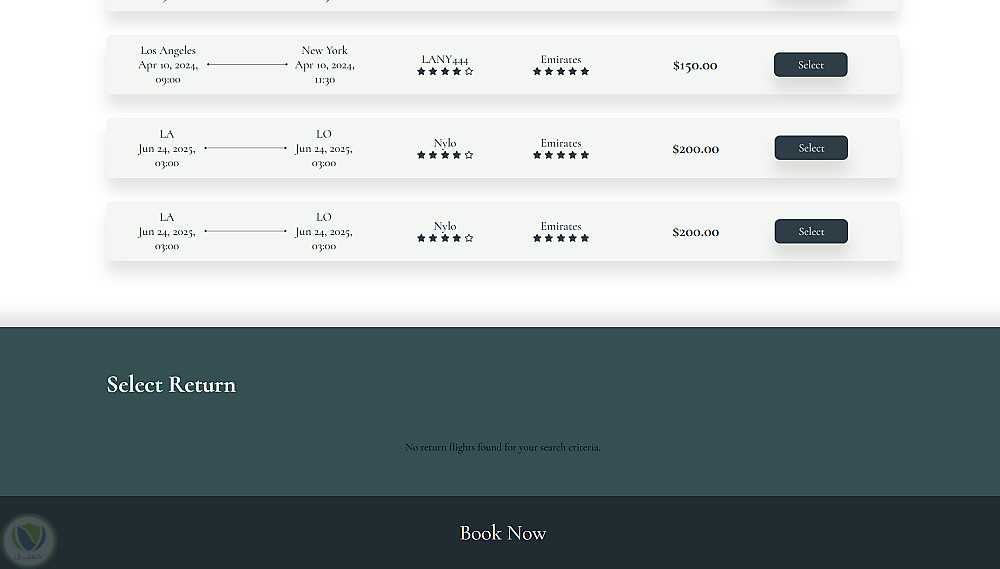Click the Select Return heading
Image resolution: width=1000 pixels, height=569 pixels.
click(171, 384)
